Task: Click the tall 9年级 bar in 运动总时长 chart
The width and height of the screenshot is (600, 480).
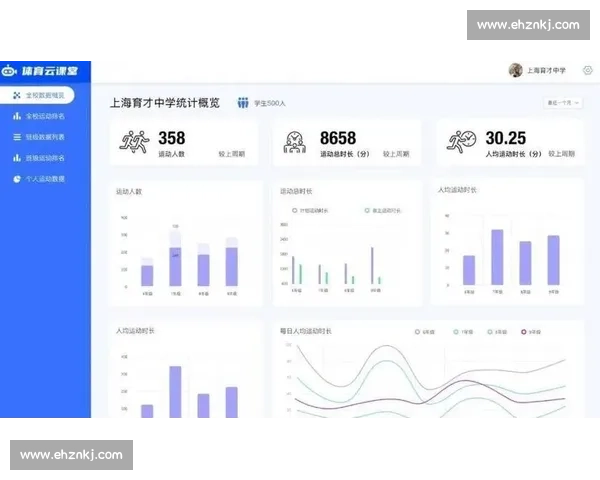Action: coord(372,265)
